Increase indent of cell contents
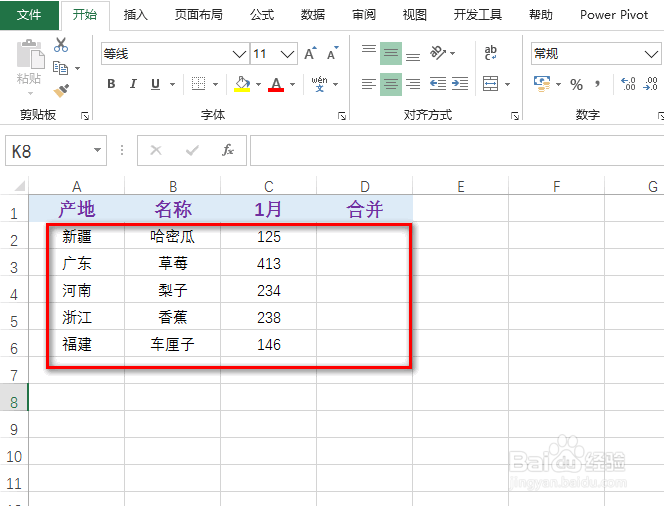This screenshot has width=664, height=506. (x=460, y=84)
